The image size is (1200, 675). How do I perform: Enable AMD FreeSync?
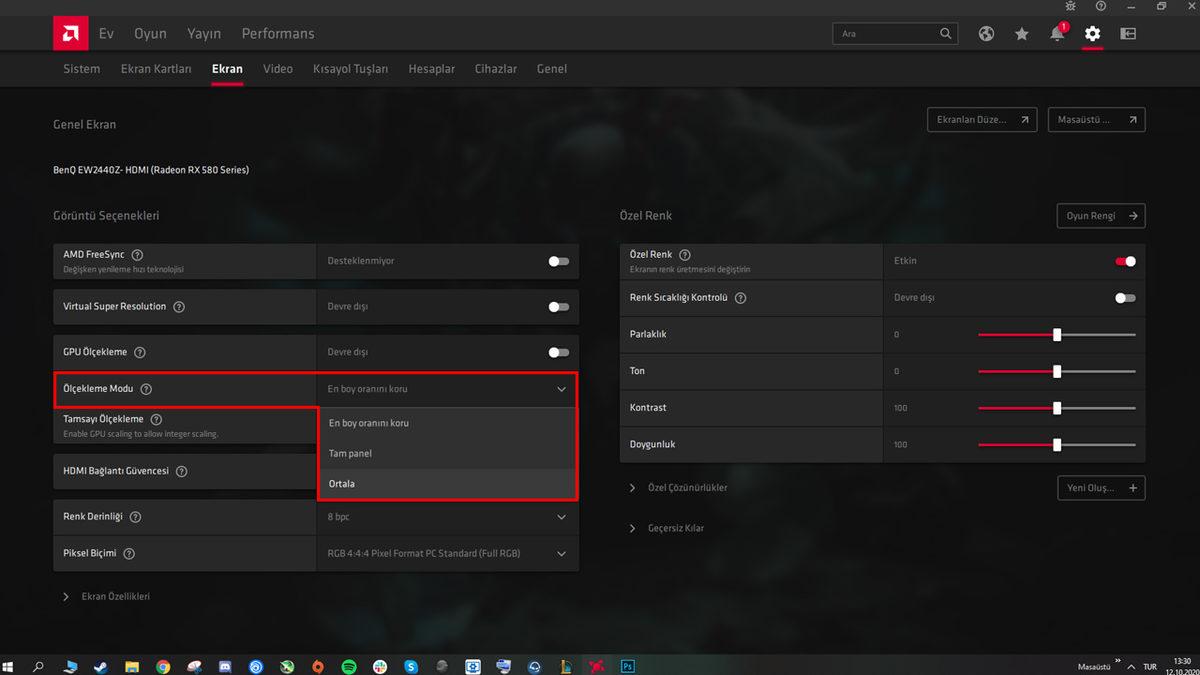[x=557, y=261]
